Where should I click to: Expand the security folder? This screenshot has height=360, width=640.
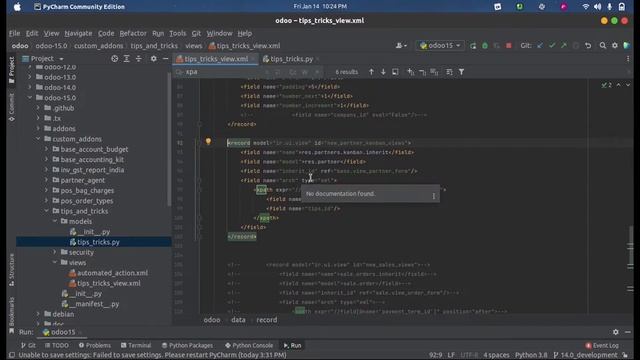point(55,252)
